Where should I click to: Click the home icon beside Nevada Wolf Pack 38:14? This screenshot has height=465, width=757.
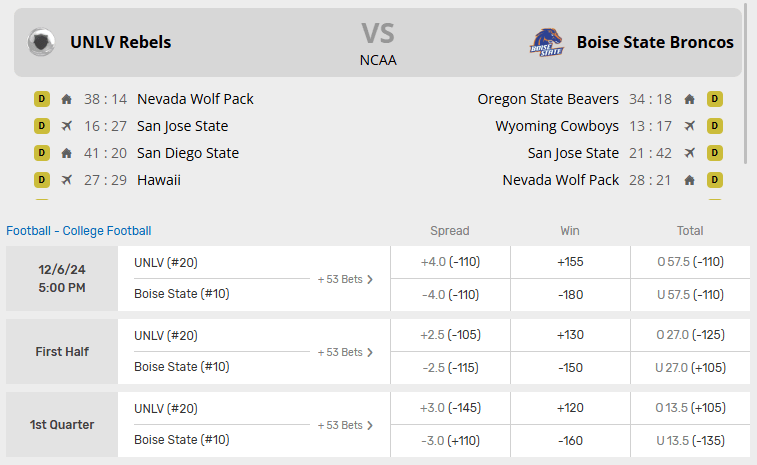point(67,99)
